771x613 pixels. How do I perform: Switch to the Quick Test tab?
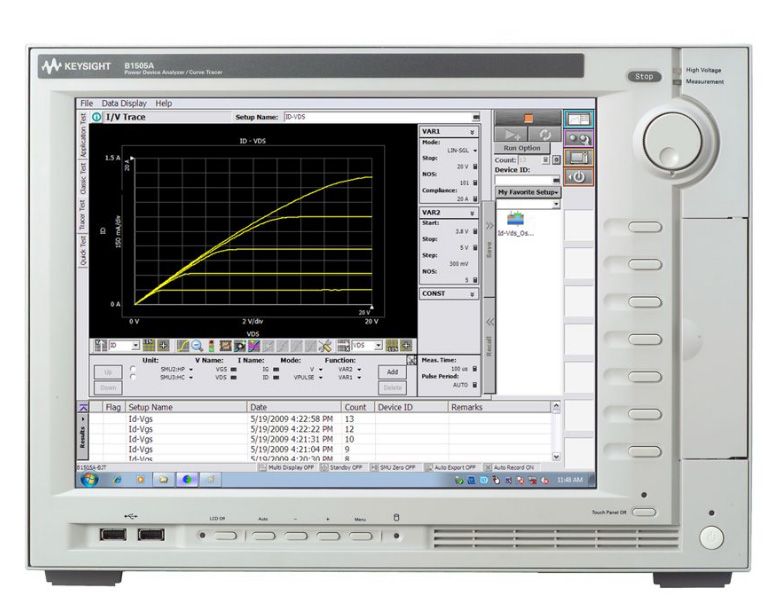[83, 250]
